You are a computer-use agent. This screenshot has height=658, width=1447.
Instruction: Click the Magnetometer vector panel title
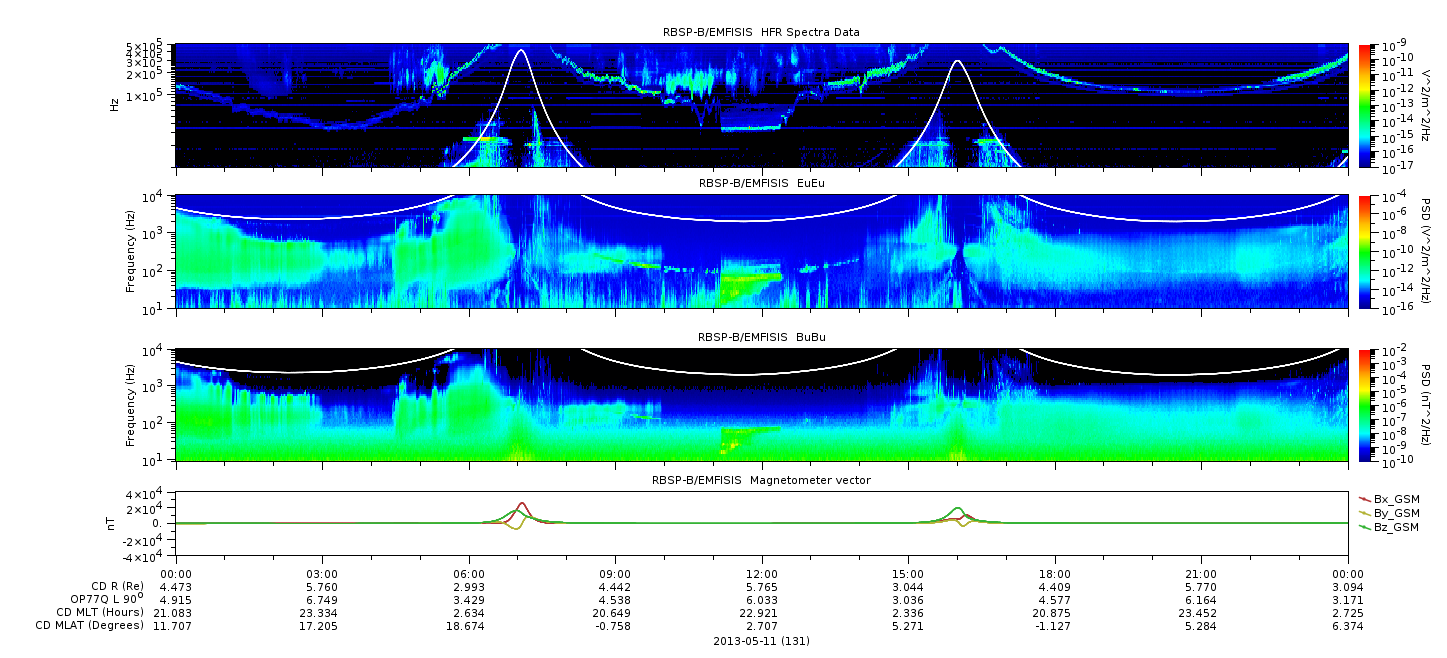pyautogui.click(x=761, y=480)
